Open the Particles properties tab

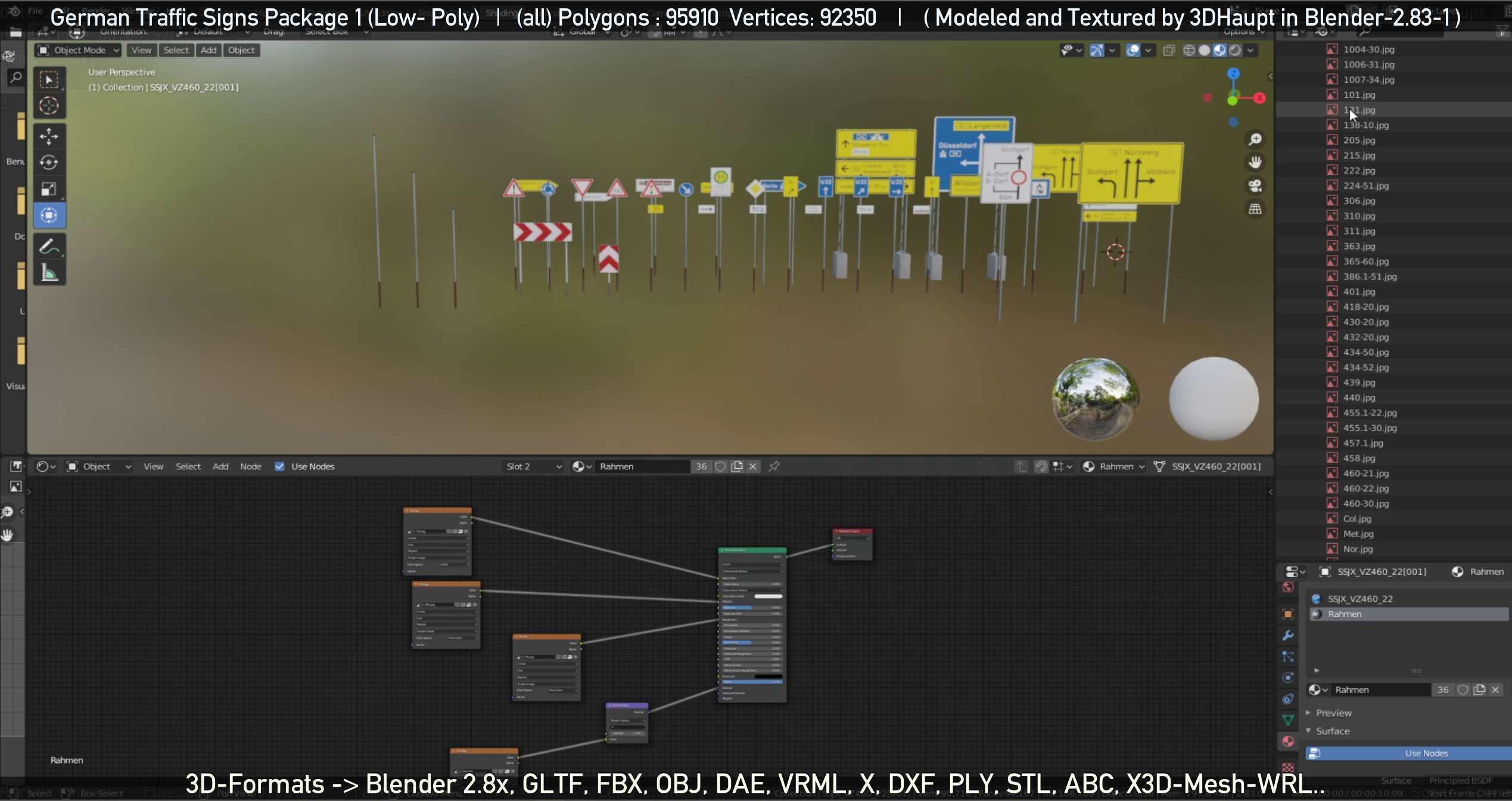(x=1288, y=657)
